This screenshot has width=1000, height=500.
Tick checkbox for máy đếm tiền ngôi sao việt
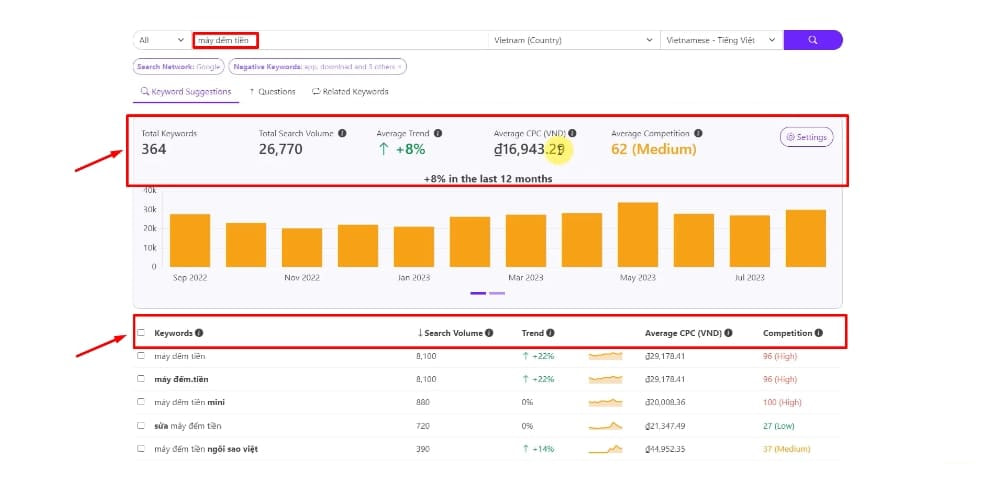click(141, 449)
